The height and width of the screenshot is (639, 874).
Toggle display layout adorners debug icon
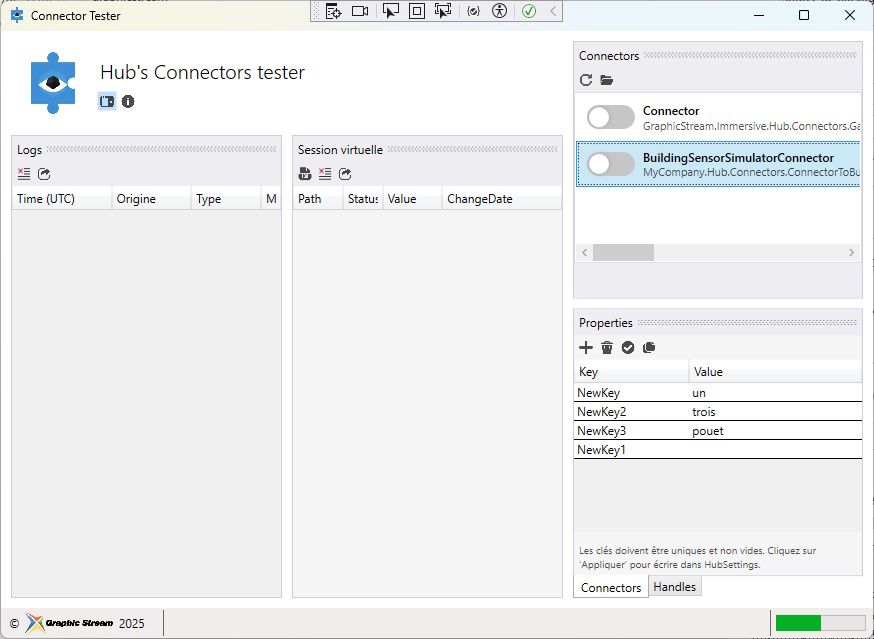tap(417, 11)
